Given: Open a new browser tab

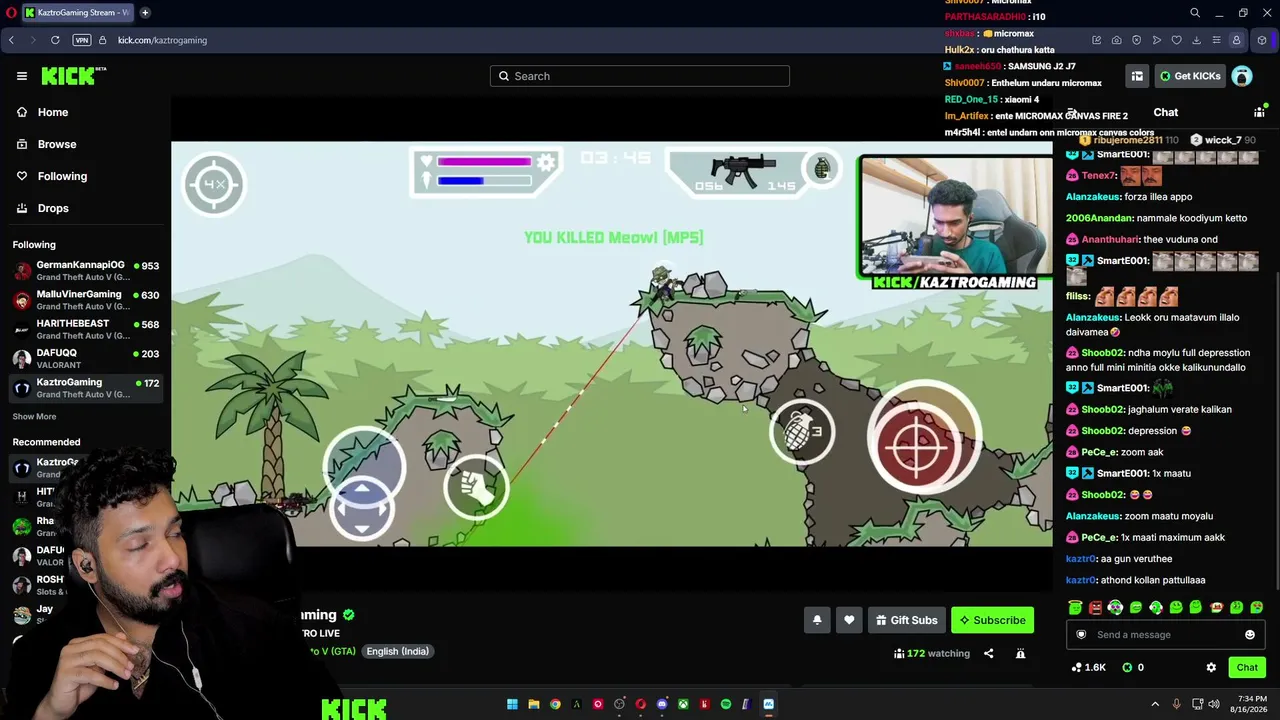Looking at the screenshot, I should point(145,13).
